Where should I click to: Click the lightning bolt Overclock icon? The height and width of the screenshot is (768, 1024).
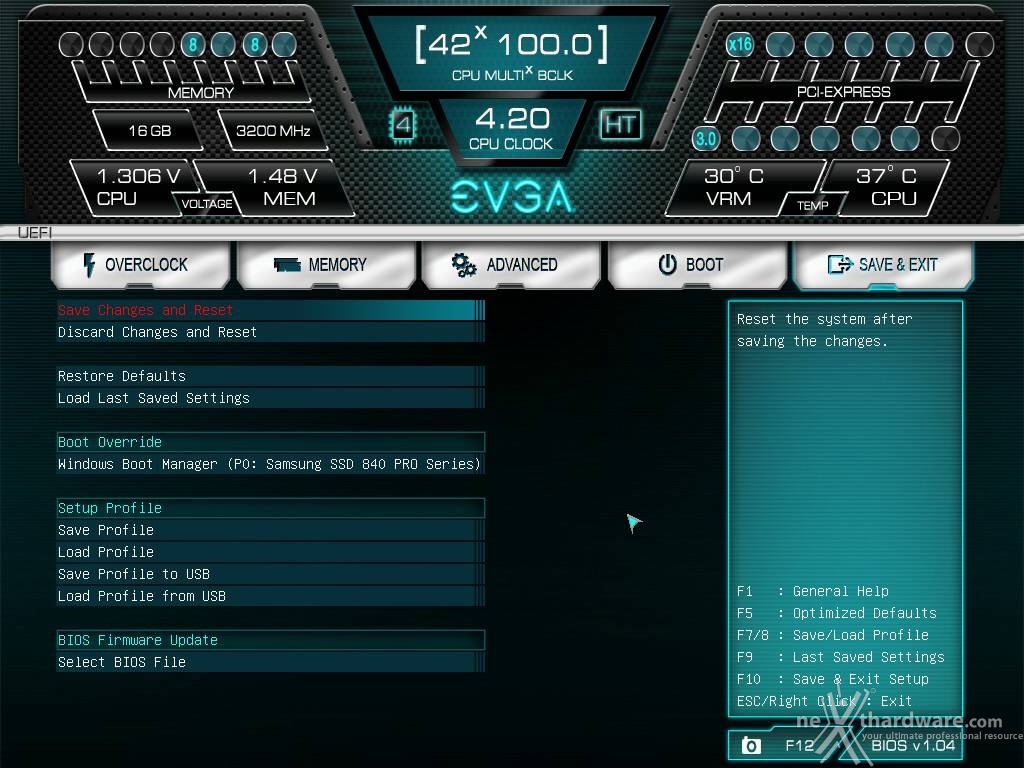click(x=89, y=264)
